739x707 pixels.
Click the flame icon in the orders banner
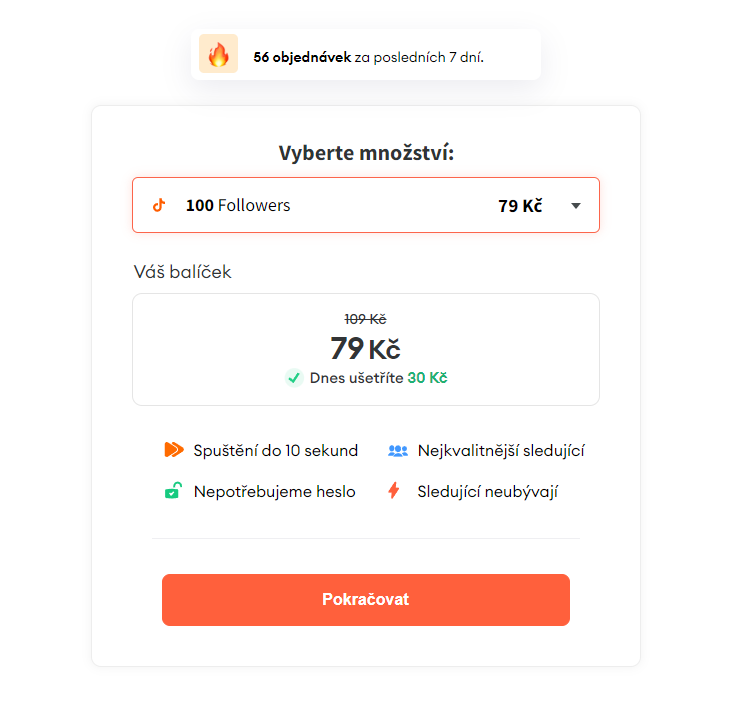click(218, 54)
